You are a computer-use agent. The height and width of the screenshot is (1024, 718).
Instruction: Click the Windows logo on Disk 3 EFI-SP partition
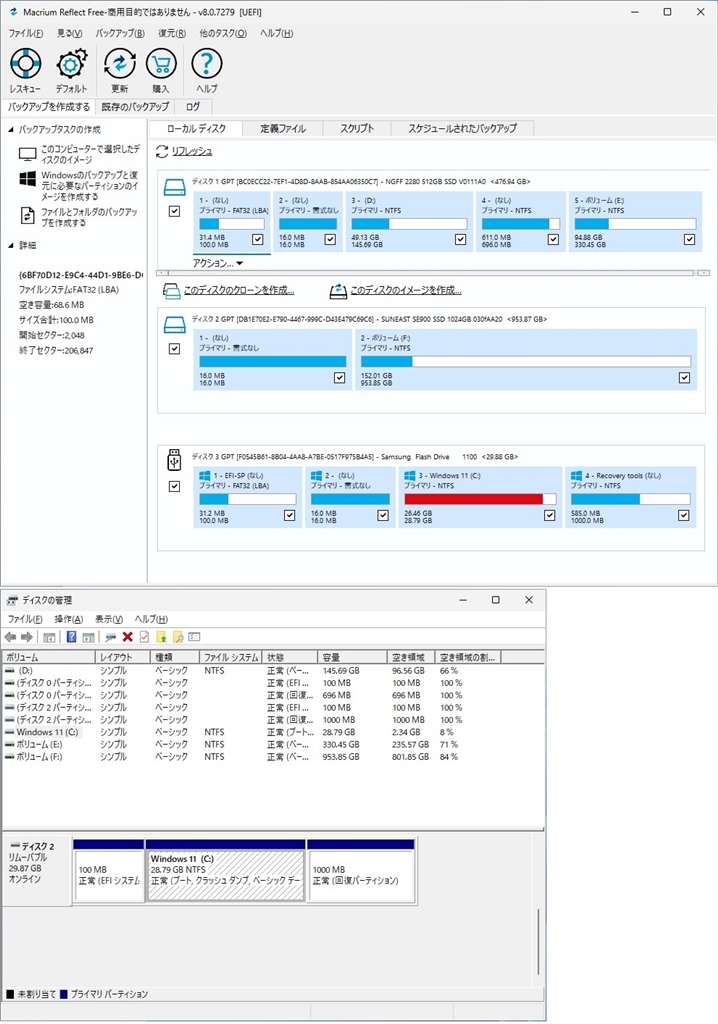pos(205,475)
